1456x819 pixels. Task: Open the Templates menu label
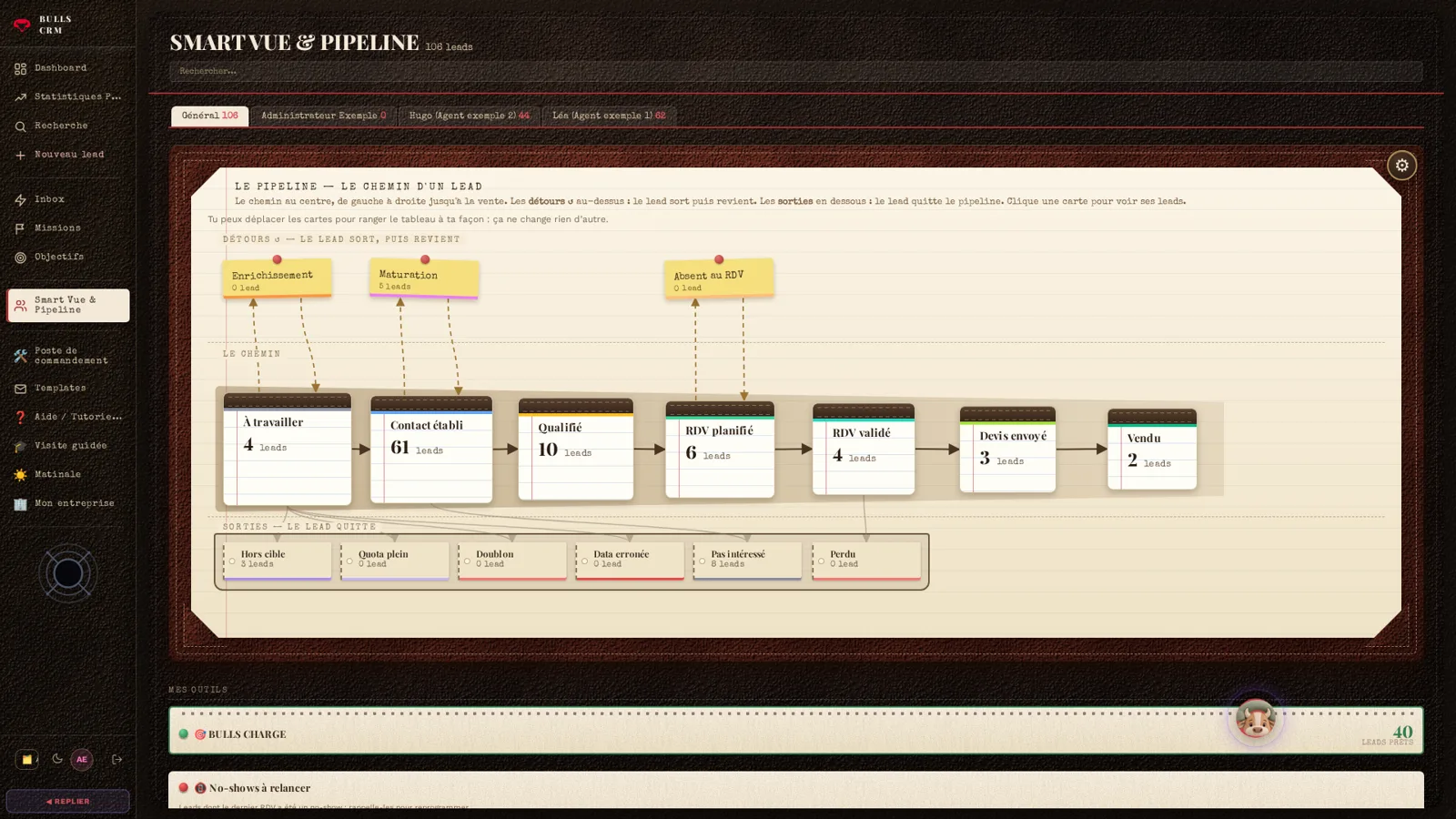coord(60,389)
